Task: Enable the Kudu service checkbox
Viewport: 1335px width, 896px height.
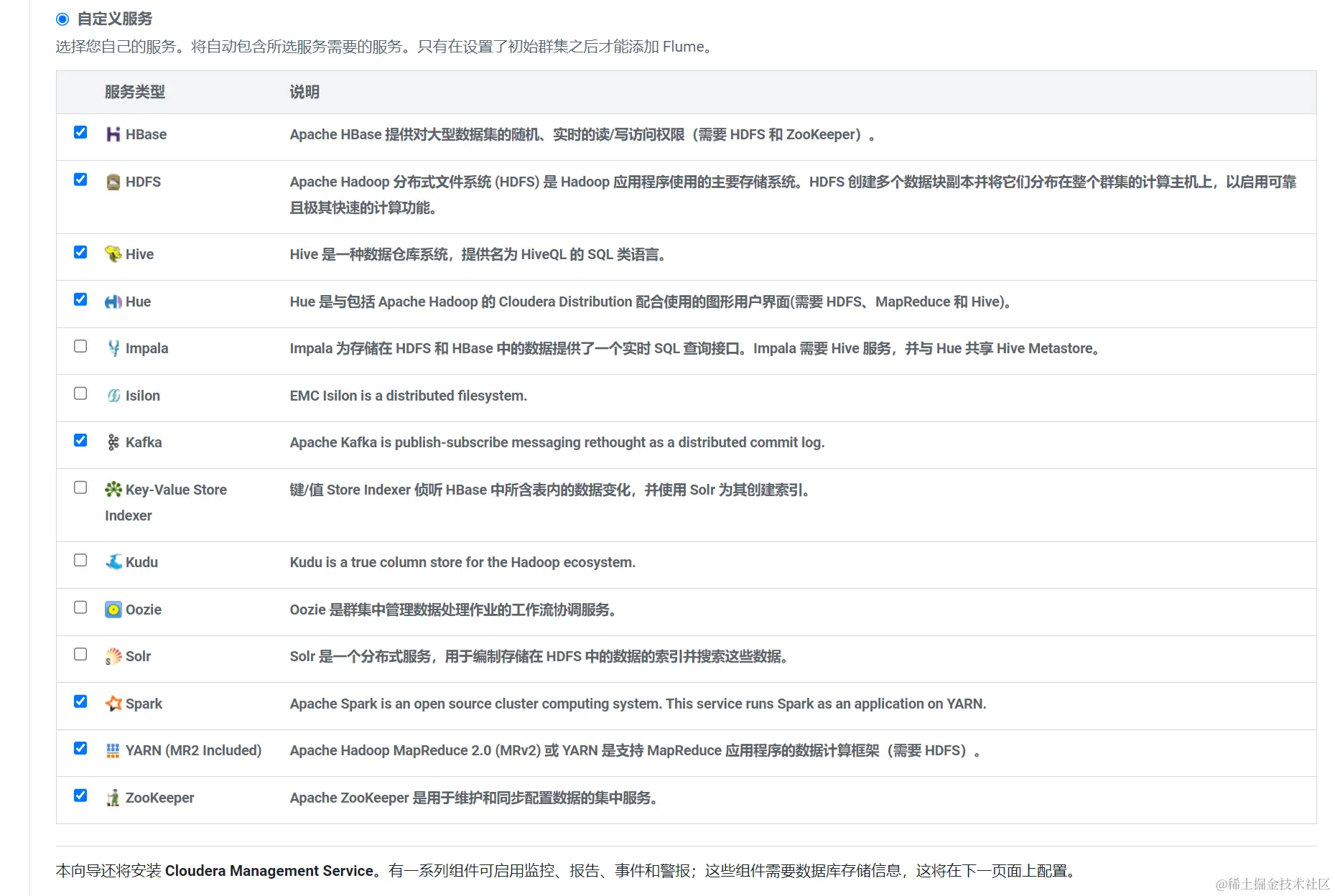Action: (x=80, y=560)
